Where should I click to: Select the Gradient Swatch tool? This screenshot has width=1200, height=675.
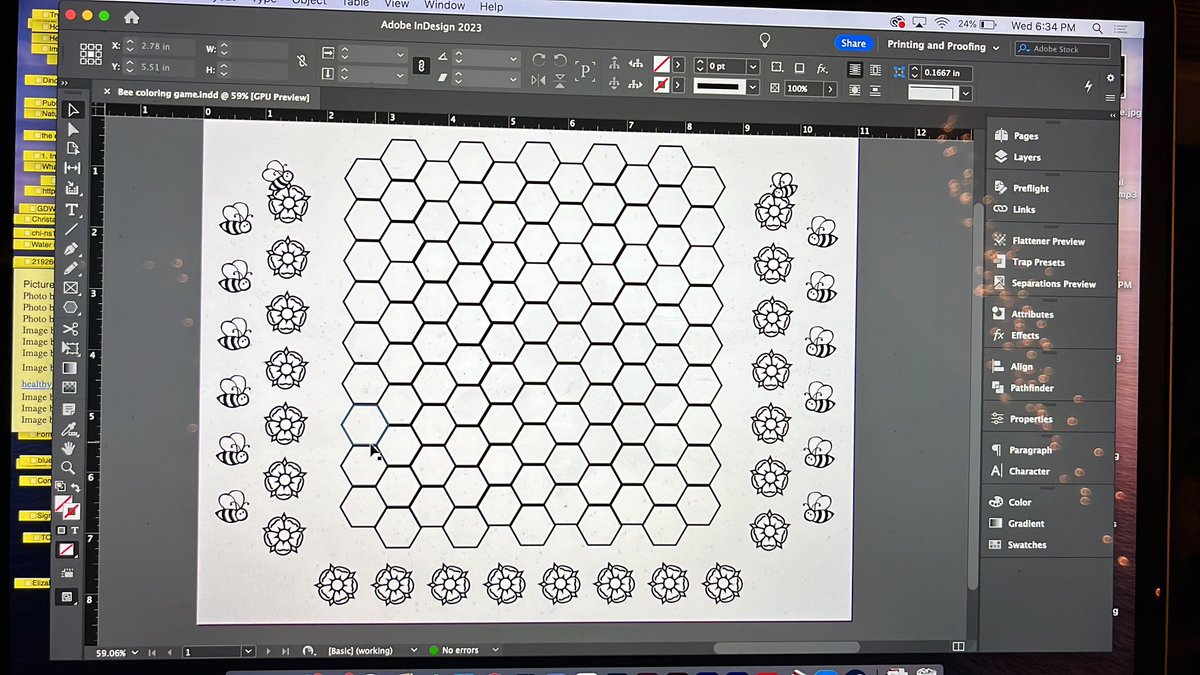[70, 368]
